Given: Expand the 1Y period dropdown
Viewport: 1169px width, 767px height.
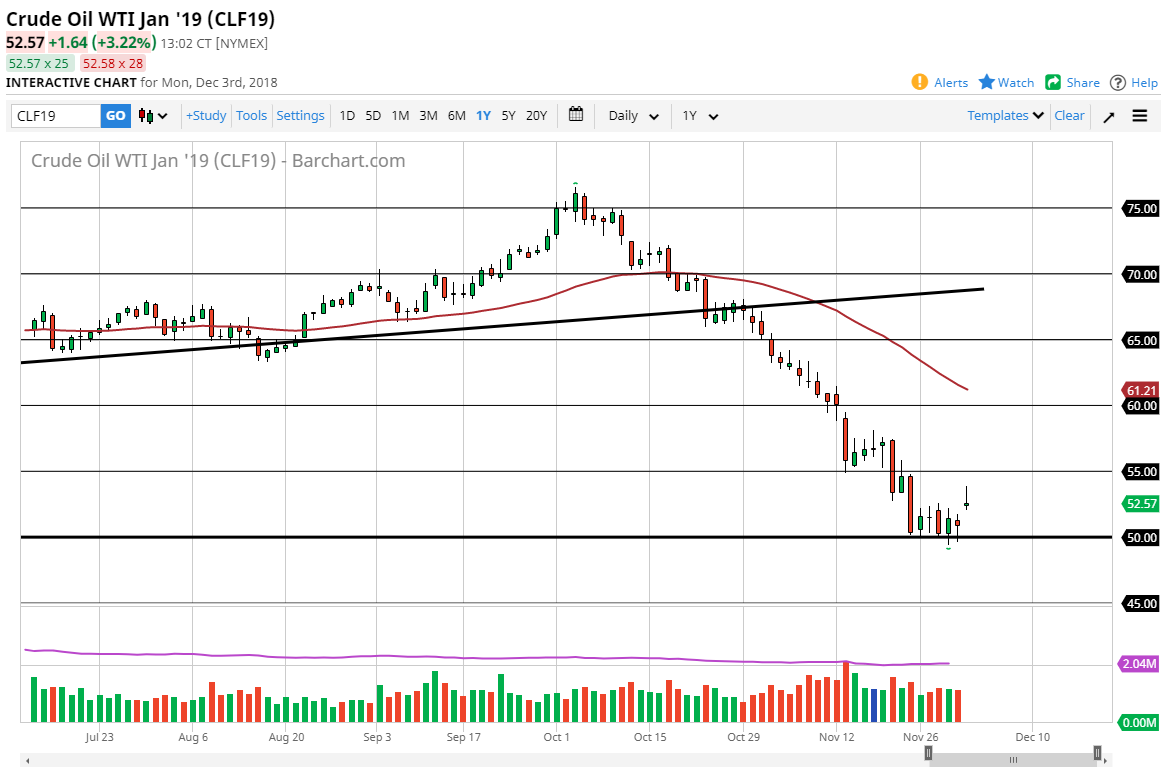Looking at the screenshot, I should [700, 116].
